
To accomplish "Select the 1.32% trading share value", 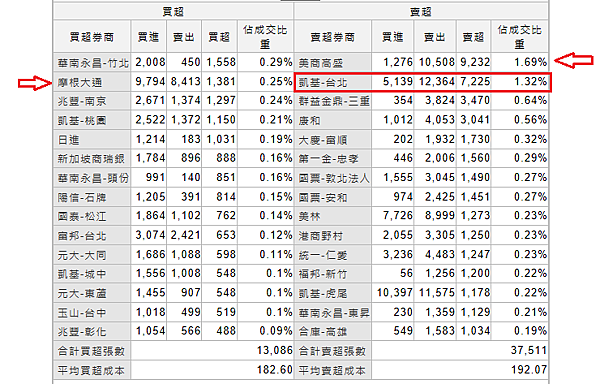I will click(530, 81).
